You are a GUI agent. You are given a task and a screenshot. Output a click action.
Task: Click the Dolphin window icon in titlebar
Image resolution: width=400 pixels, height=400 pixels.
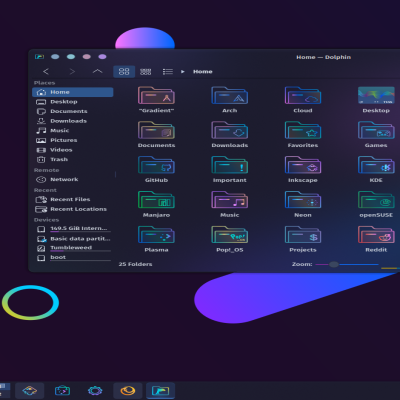[x=39, y=57]
